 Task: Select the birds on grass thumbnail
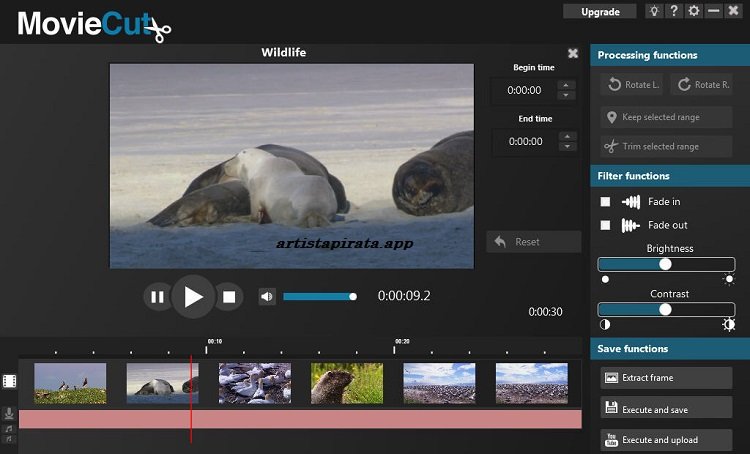70,383
